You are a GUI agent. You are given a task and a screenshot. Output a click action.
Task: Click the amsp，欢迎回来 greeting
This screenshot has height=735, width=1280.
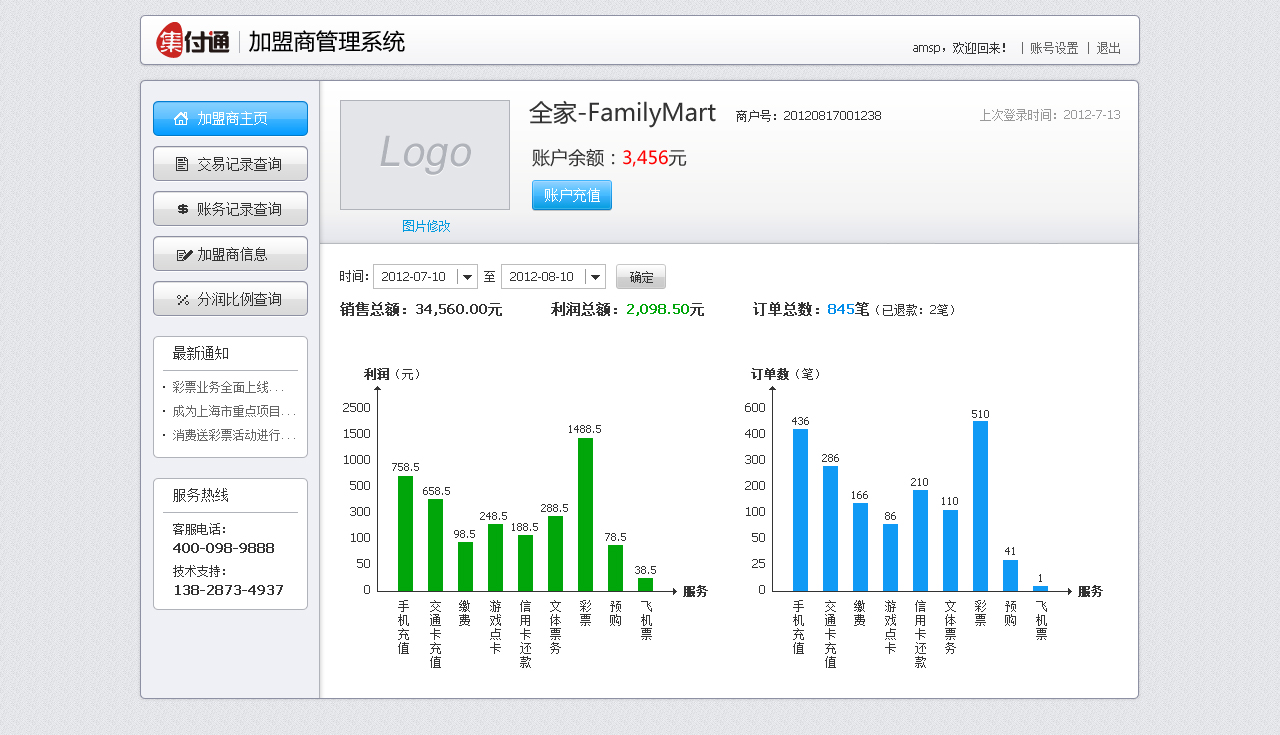(x=960, y=48)
